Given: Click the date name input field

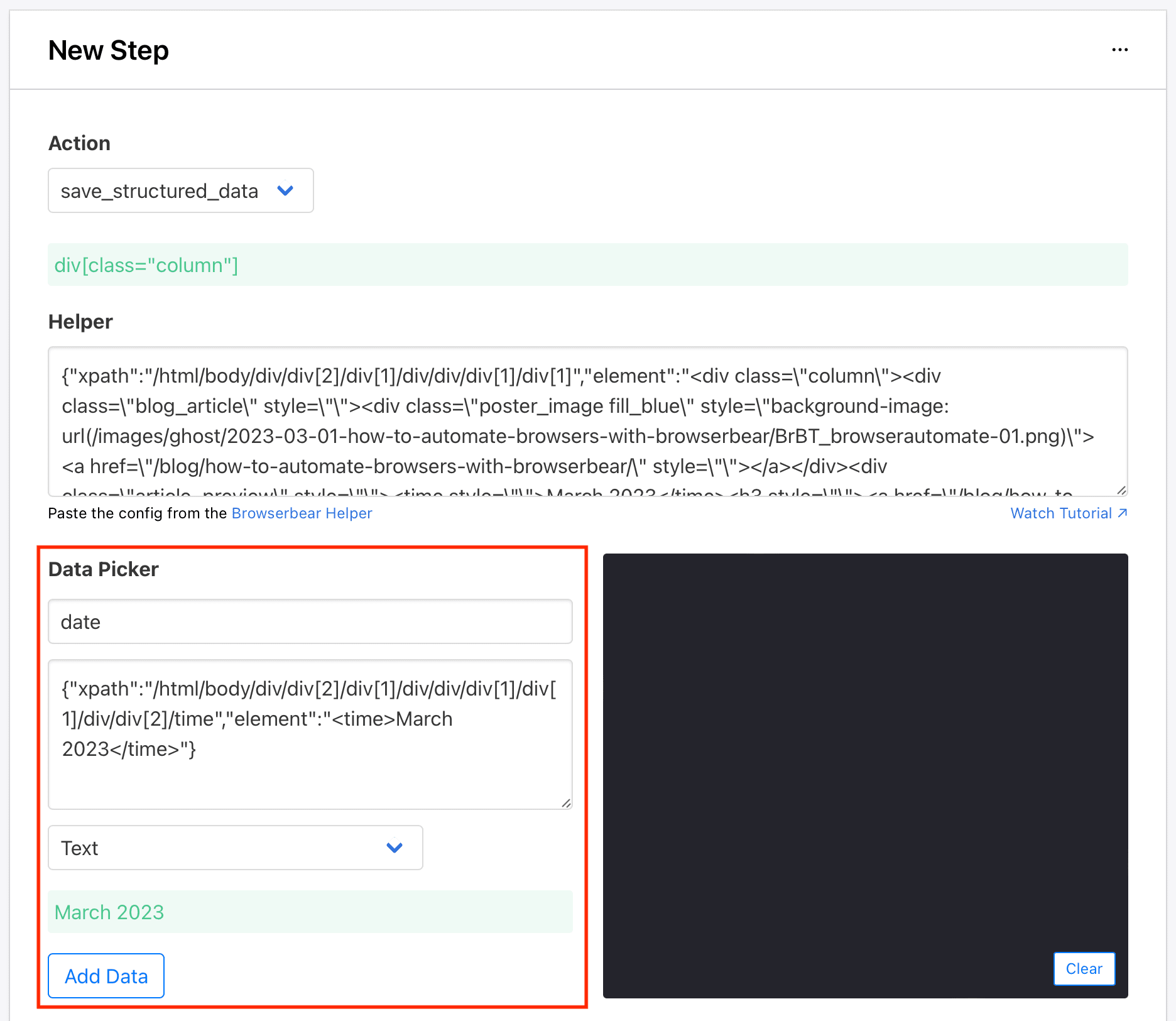Looking at the screenshot, I should pyautogui.click(x=310, y=621).
